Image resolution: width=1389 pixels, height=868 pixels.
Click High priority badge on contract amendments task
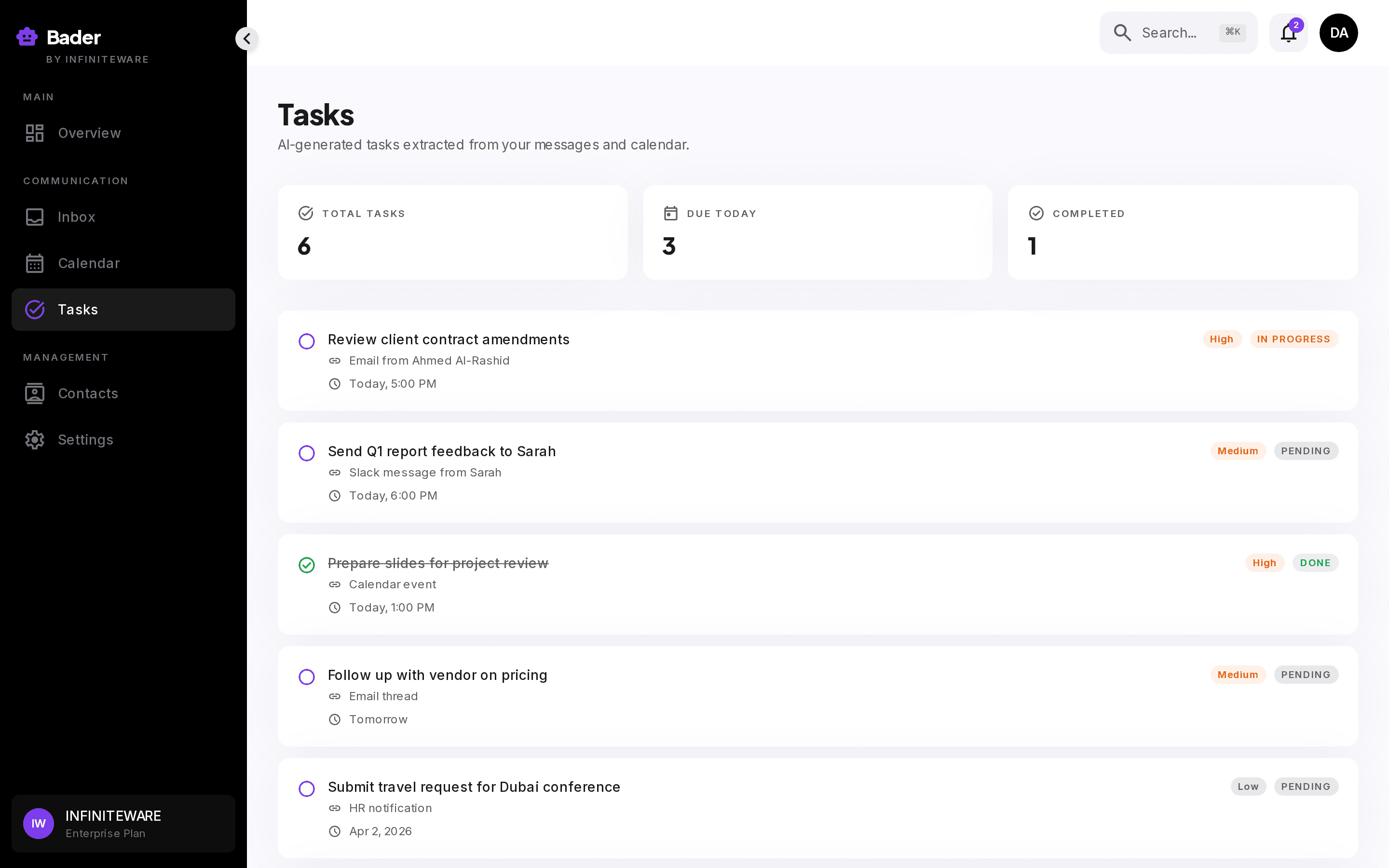coord(1222,339)
